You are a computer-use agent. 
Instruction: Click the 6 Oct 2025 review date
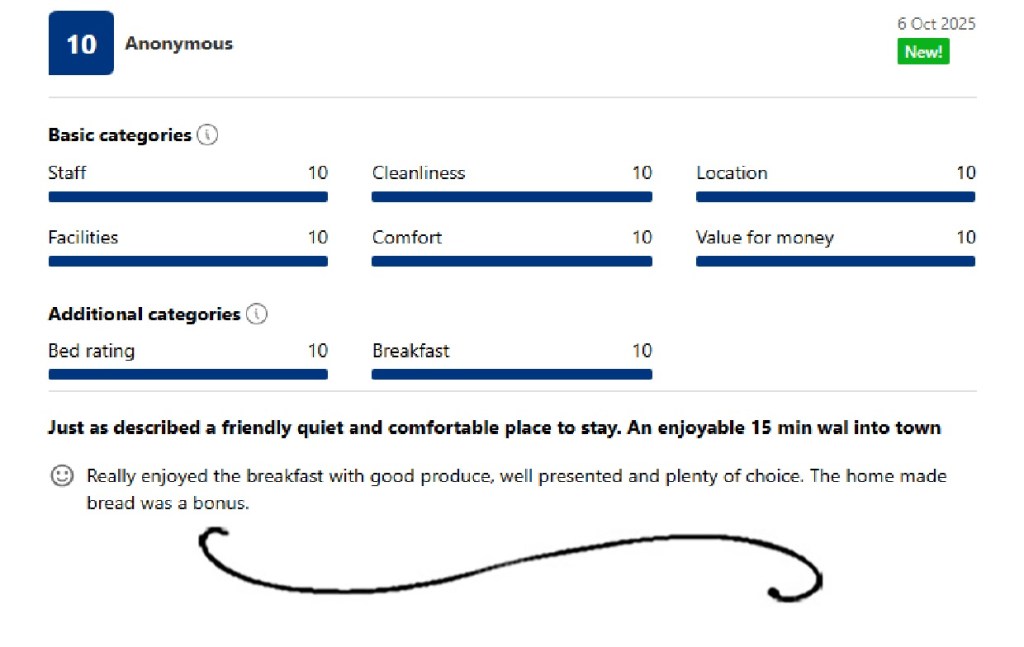(x=936, y=24)
